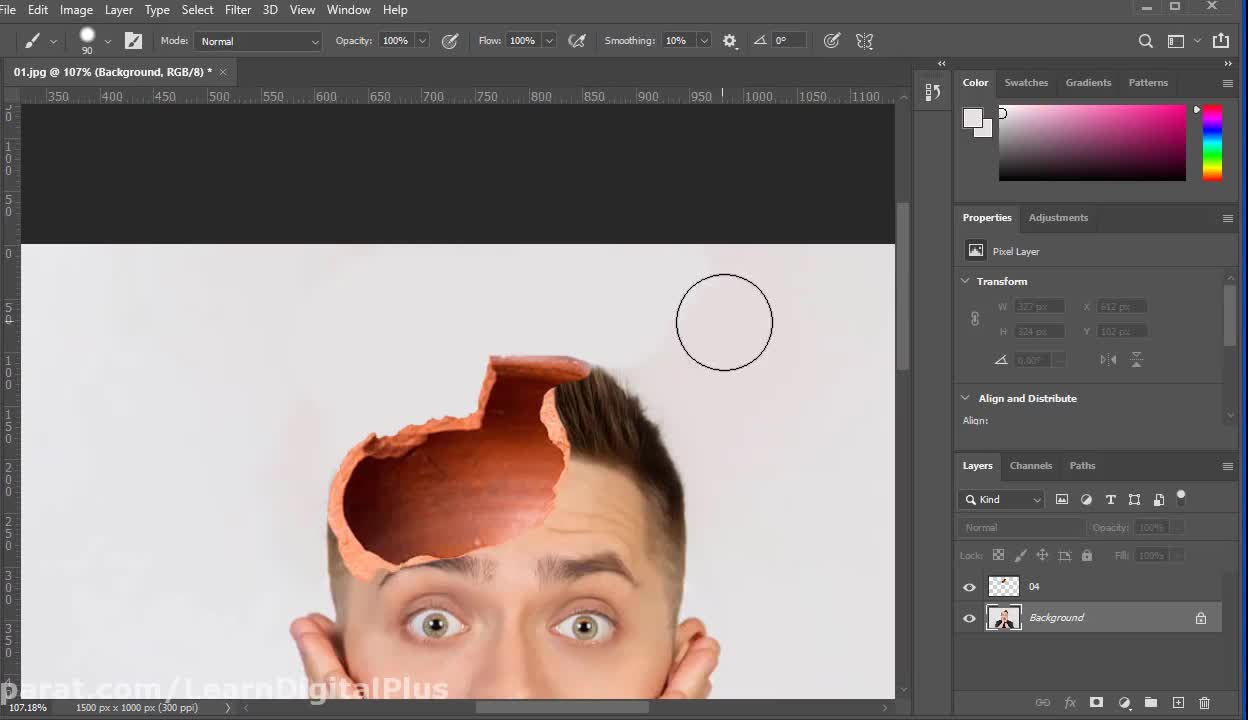This screenshot has width=1248, height=720.
Task: Delete layer using the trash icon
Action: click(1204, 703)
